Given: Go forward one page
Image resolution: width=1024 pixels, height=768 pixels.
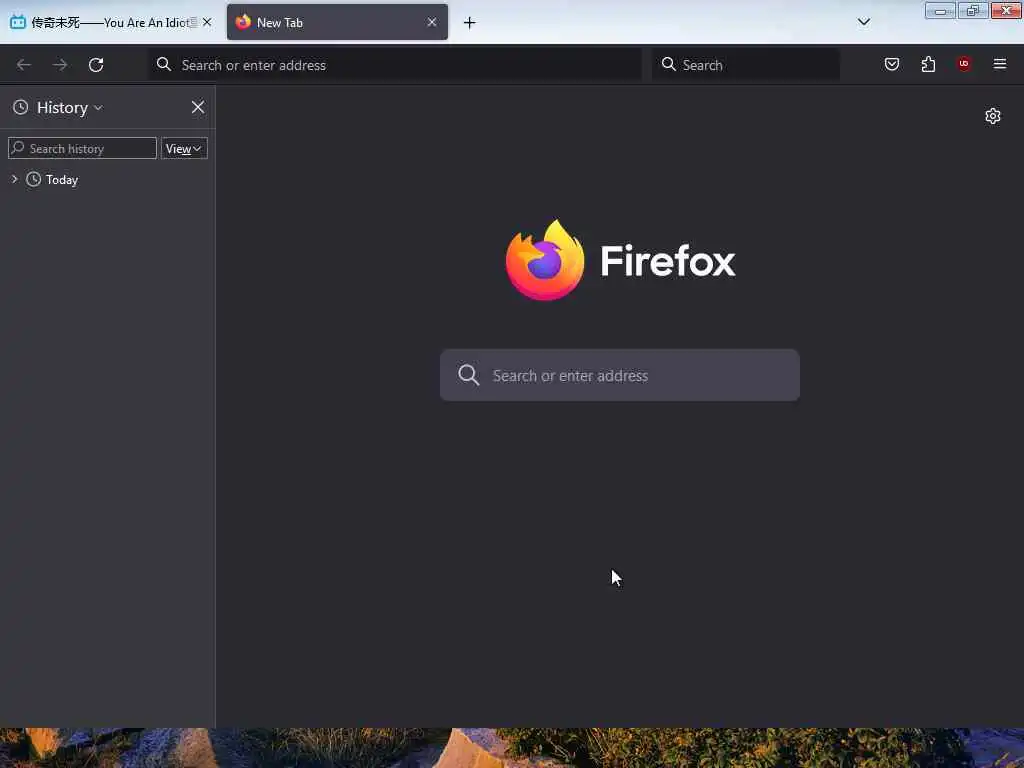Looking at the screenshot, I should [x=60, y=65].
